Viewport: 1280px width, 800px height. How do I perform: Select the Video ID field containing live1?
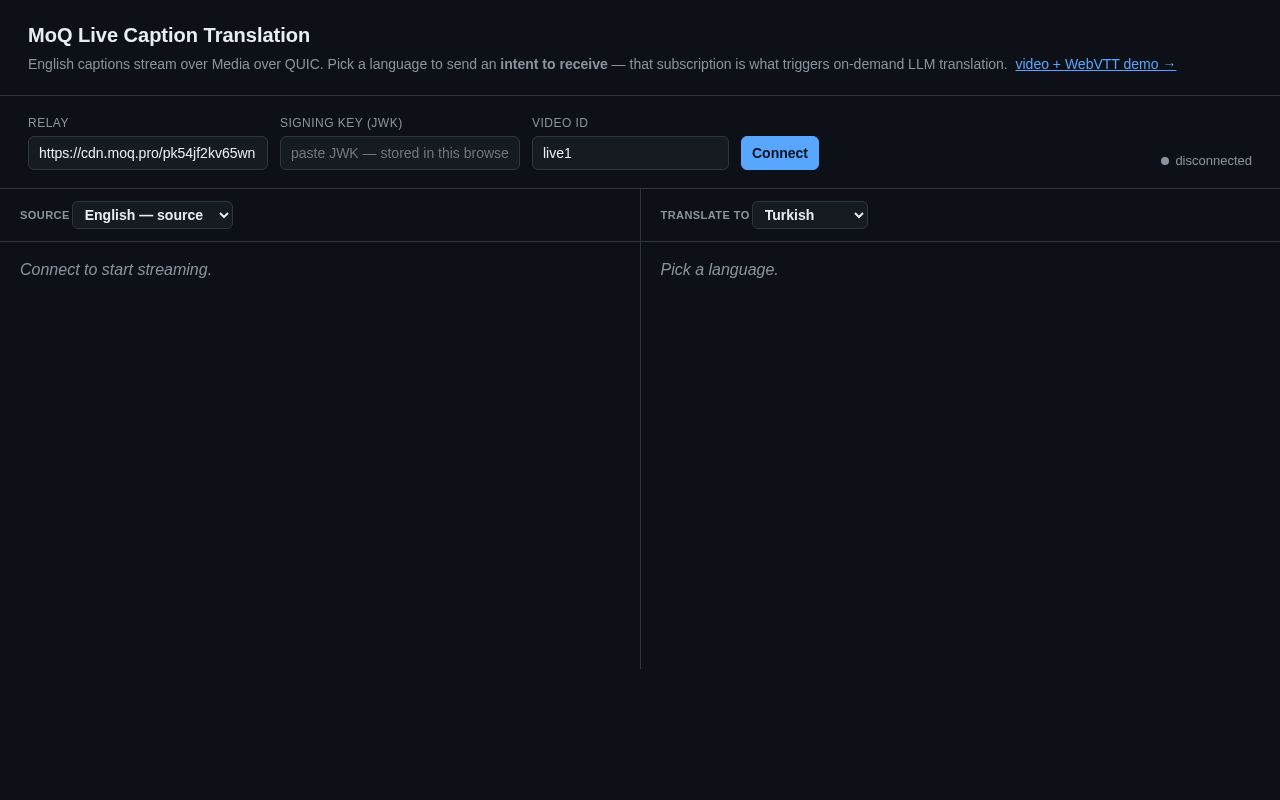tap(630, 153)
